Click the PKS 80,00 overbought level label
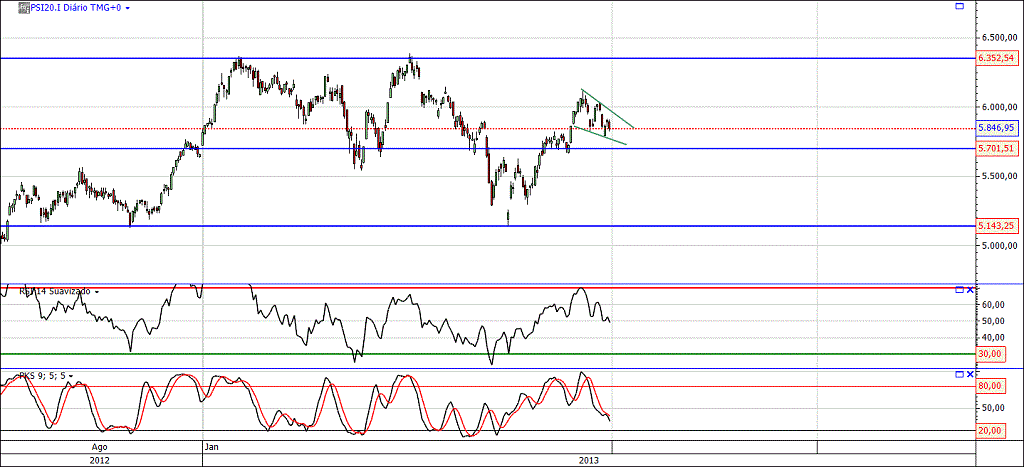The image size is (1024, 467). 990,386
